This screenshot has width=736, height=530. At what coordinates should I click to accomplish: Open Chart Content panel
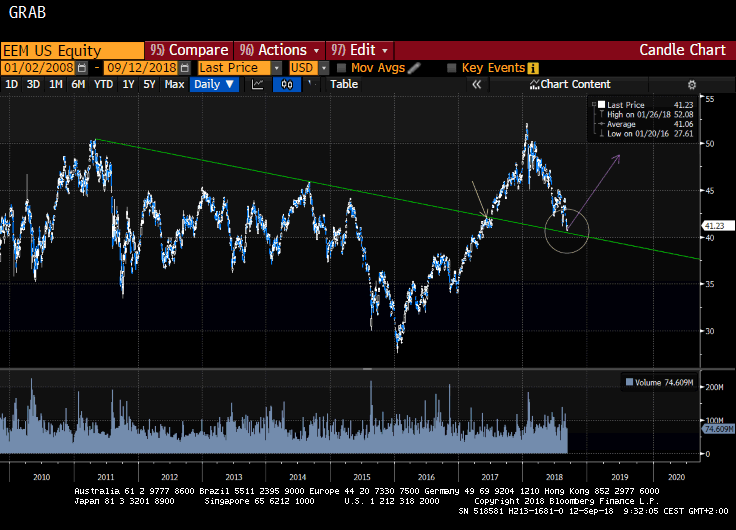(570, 84)
